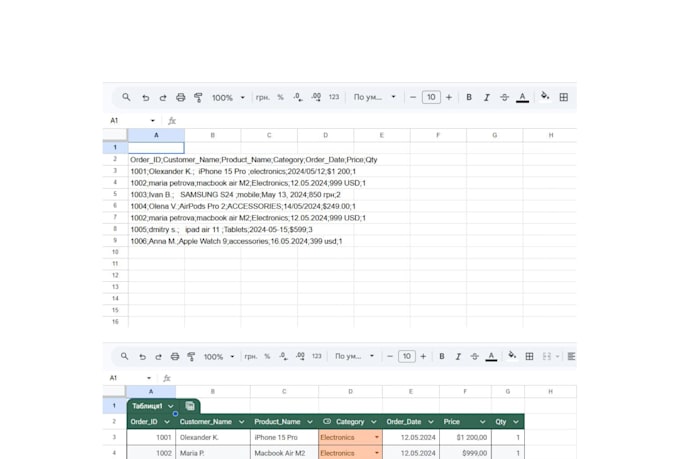The width and height of the screenshot is (680, 459).
Task: Click the search icon in upper spreadsheet toolbar
Action: [x=126, y=97]
